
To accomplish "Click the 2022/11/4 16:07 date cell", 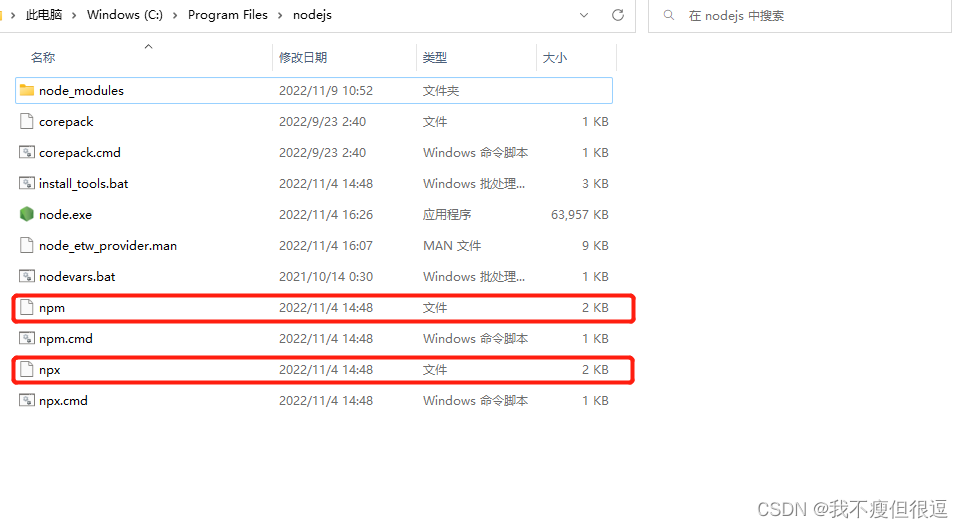I will click(326, 246).
